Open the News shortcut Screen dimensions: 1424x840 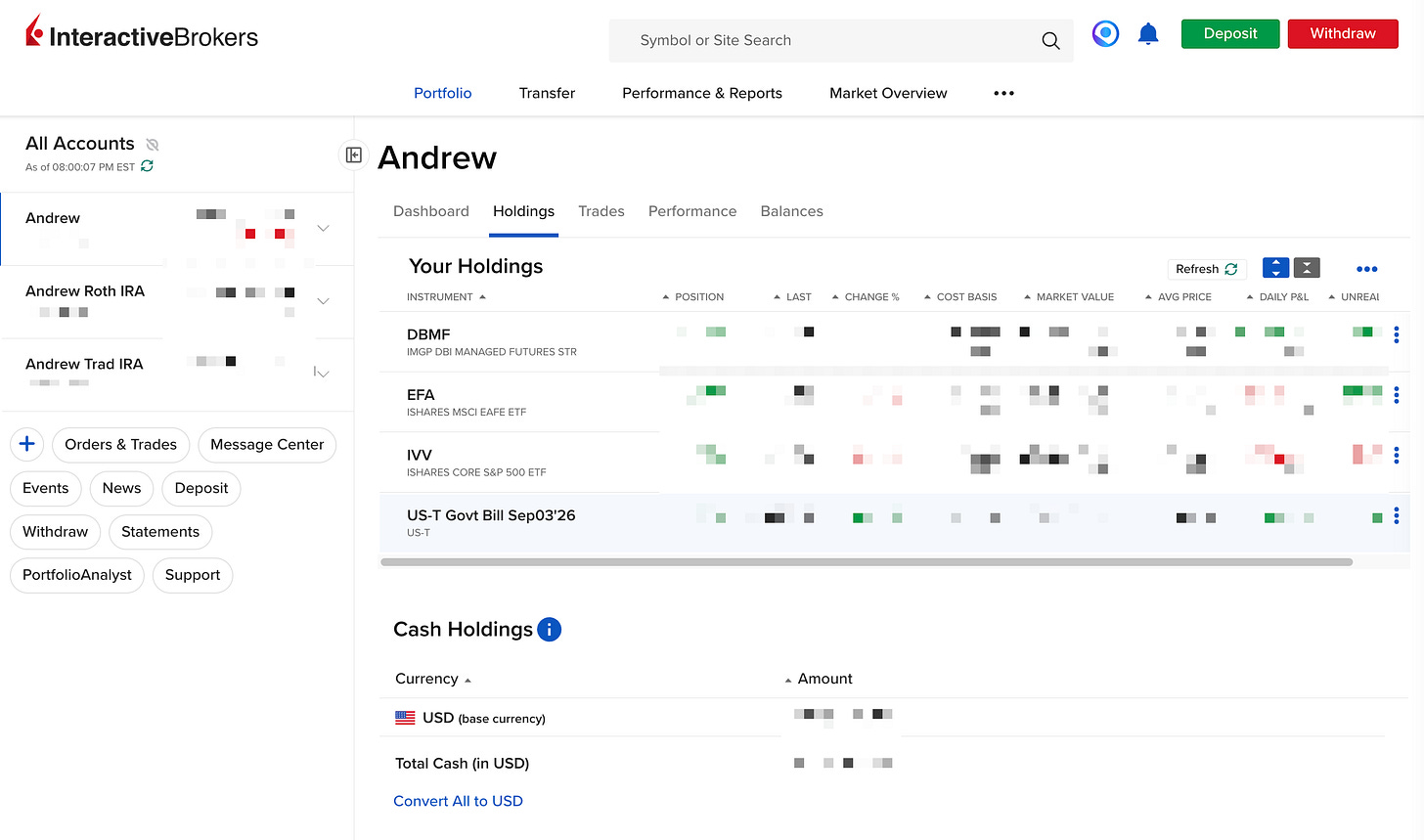[121, 488]
